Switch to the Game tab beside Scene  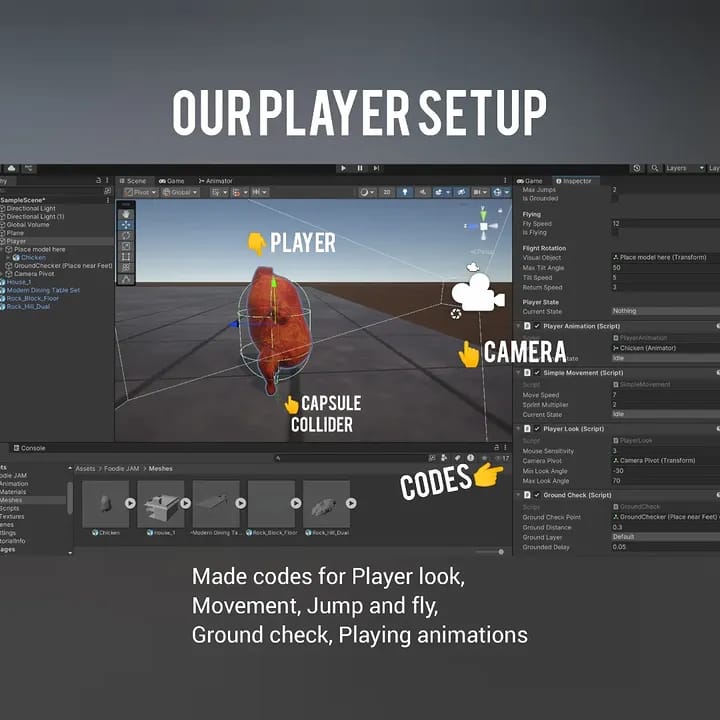tap(171, 181)
